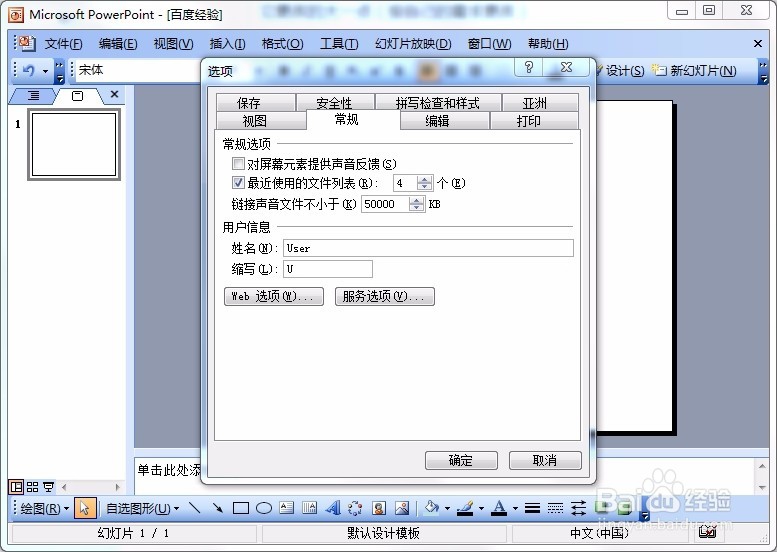The image size is (777, 552).
Task: Open the Spelling and Style tab
Action: [x=438, y=102]
